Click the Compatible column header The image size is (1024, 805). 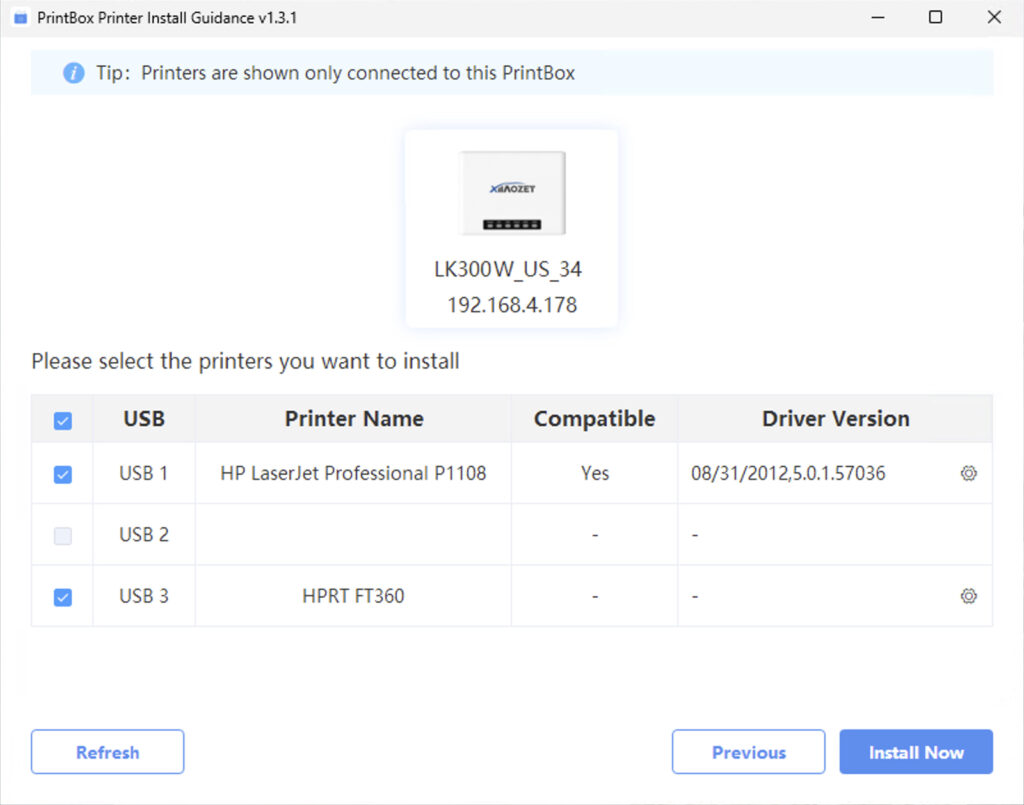click(x=594, y=419)
